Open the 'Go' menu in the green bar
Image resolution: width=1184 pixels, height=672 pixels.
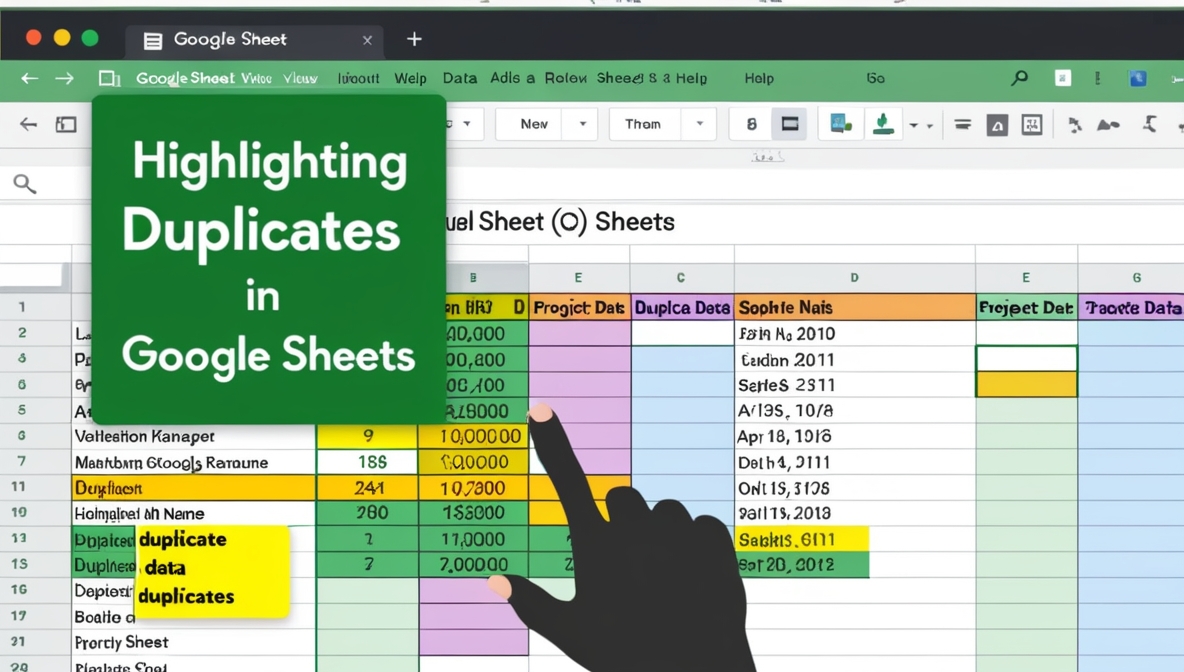pos(875,78)
